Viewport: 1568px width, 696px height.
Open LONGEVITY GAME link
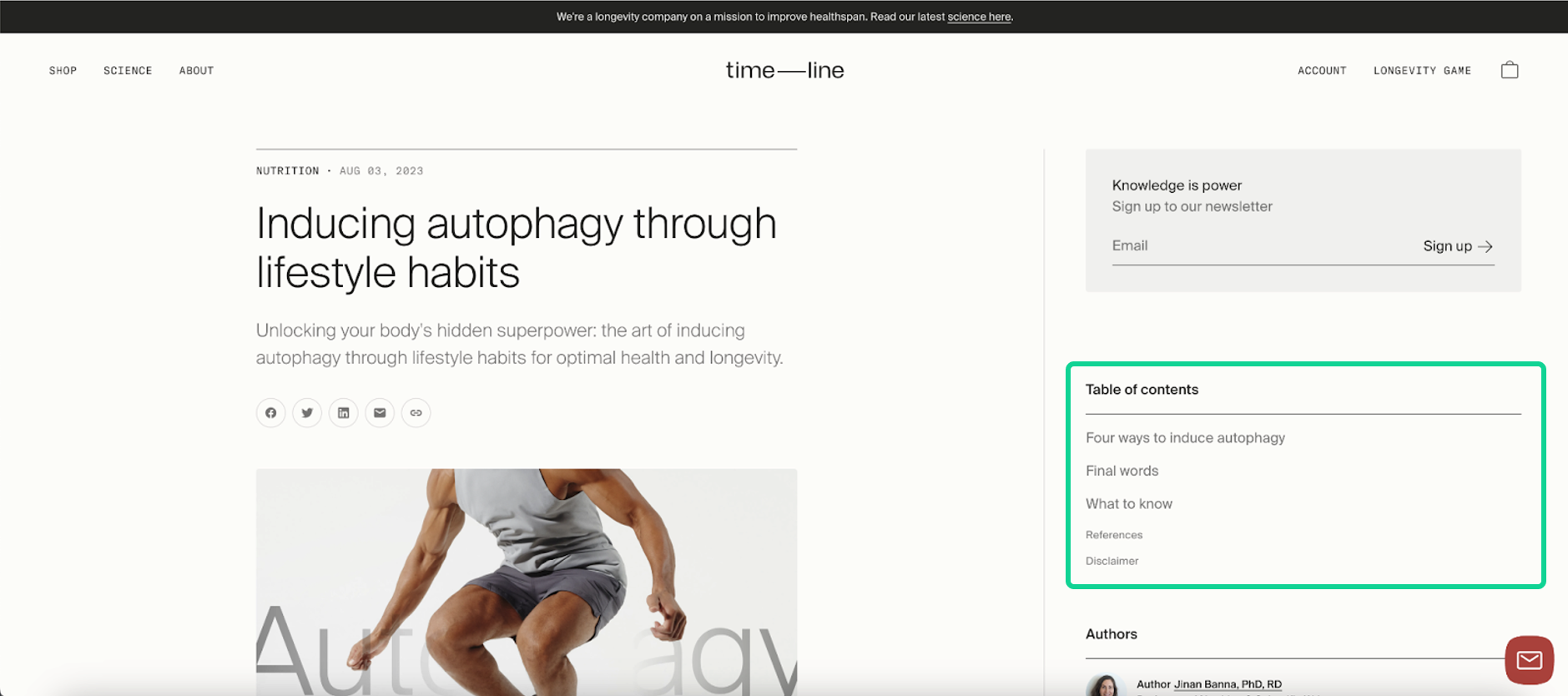point(1422,71)
